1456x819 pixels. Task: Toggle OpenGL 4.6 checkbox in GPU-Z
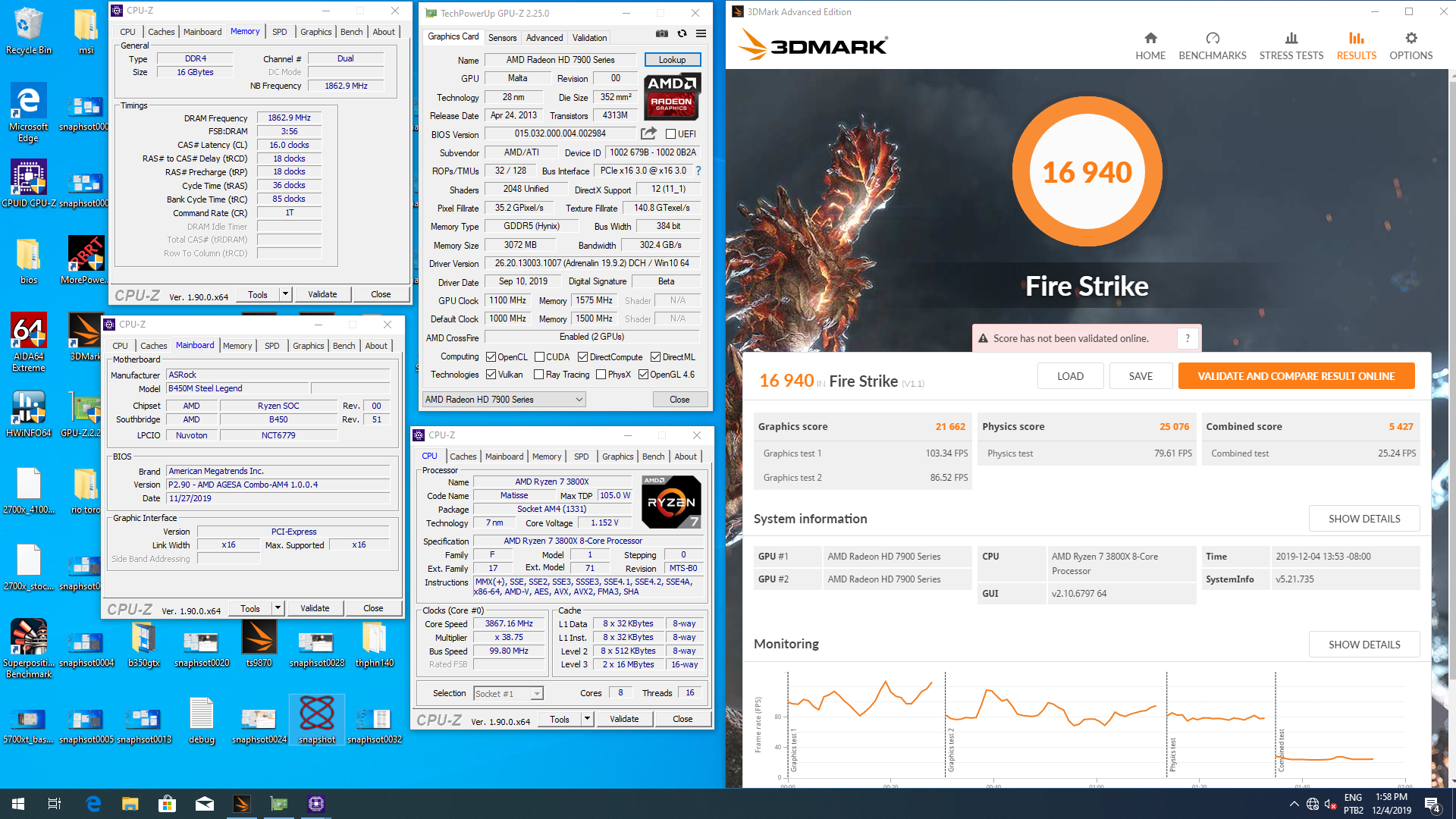click(643, 375)
